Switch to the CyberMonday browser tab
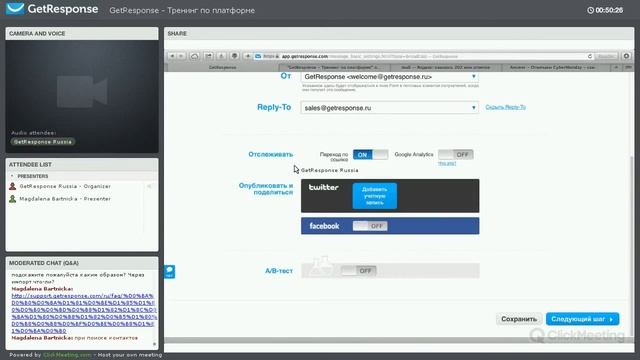Image resolution: width=640 pixels, height=360 pixels. point(556,67)
